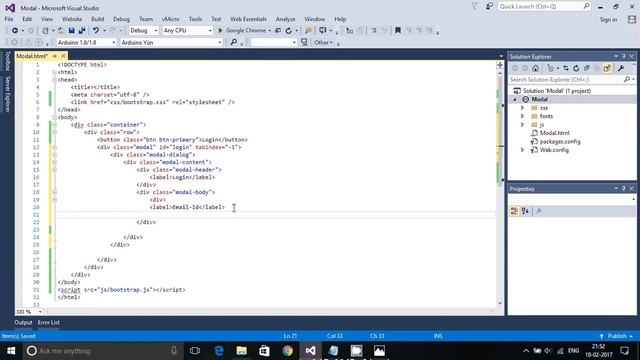Click the Visual Studio taskbar icon
The image size is (640, 360).
pos(310,351)
